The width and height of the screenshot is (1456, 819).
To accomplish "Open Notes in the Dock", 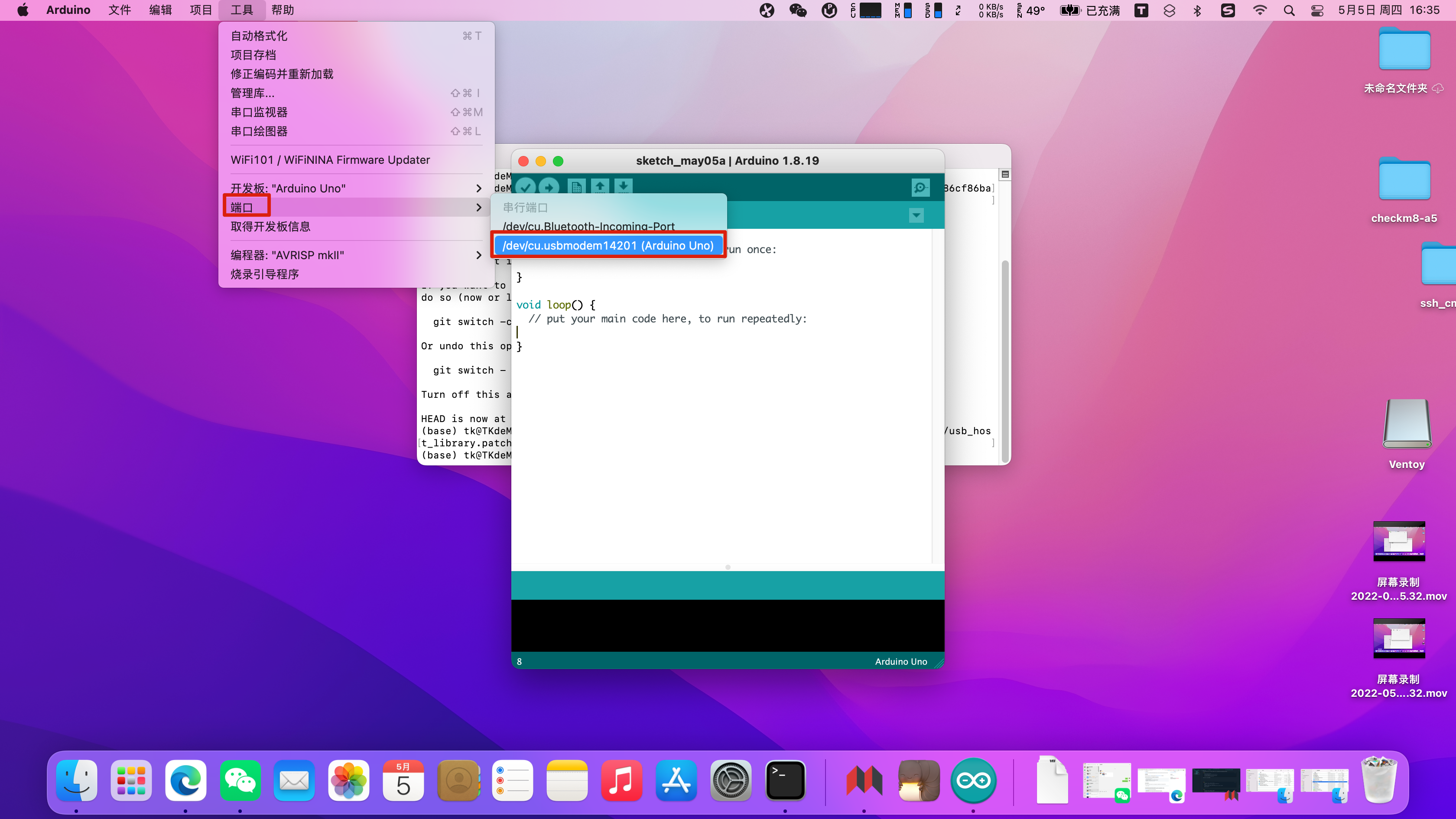I will [567, 780].
